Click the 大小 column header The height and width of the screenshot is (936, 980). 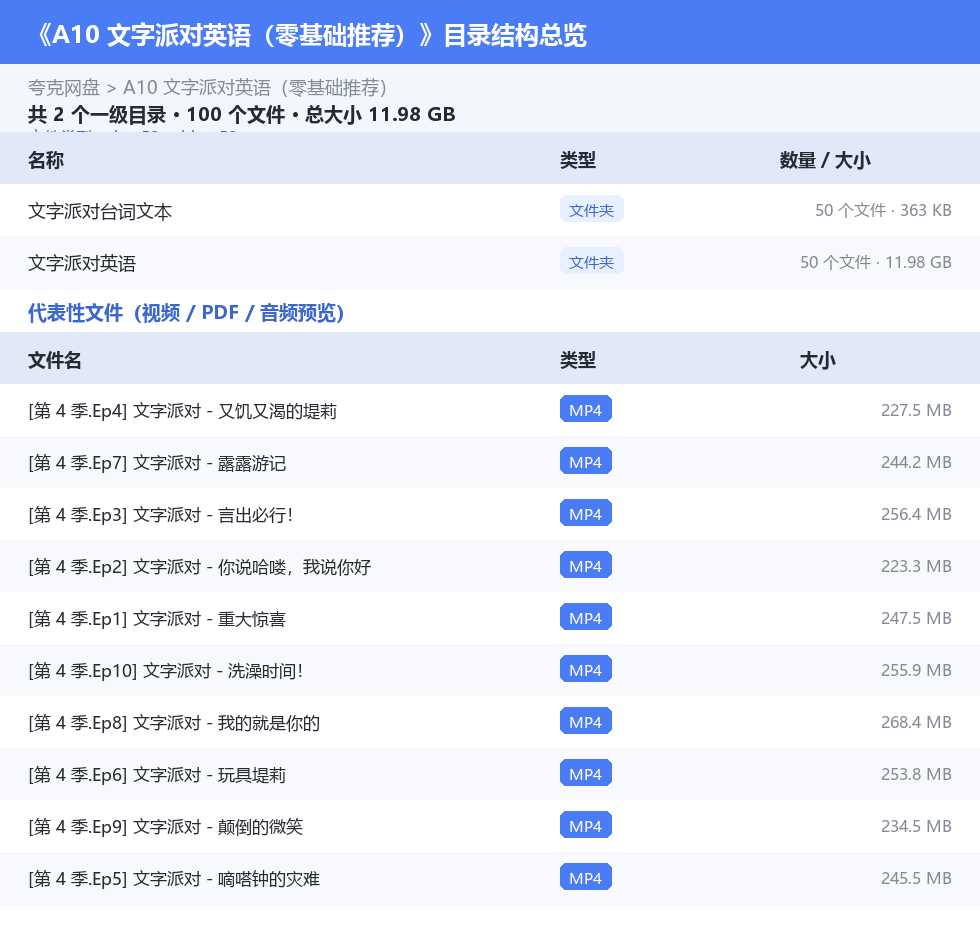[x=818, y=360]
